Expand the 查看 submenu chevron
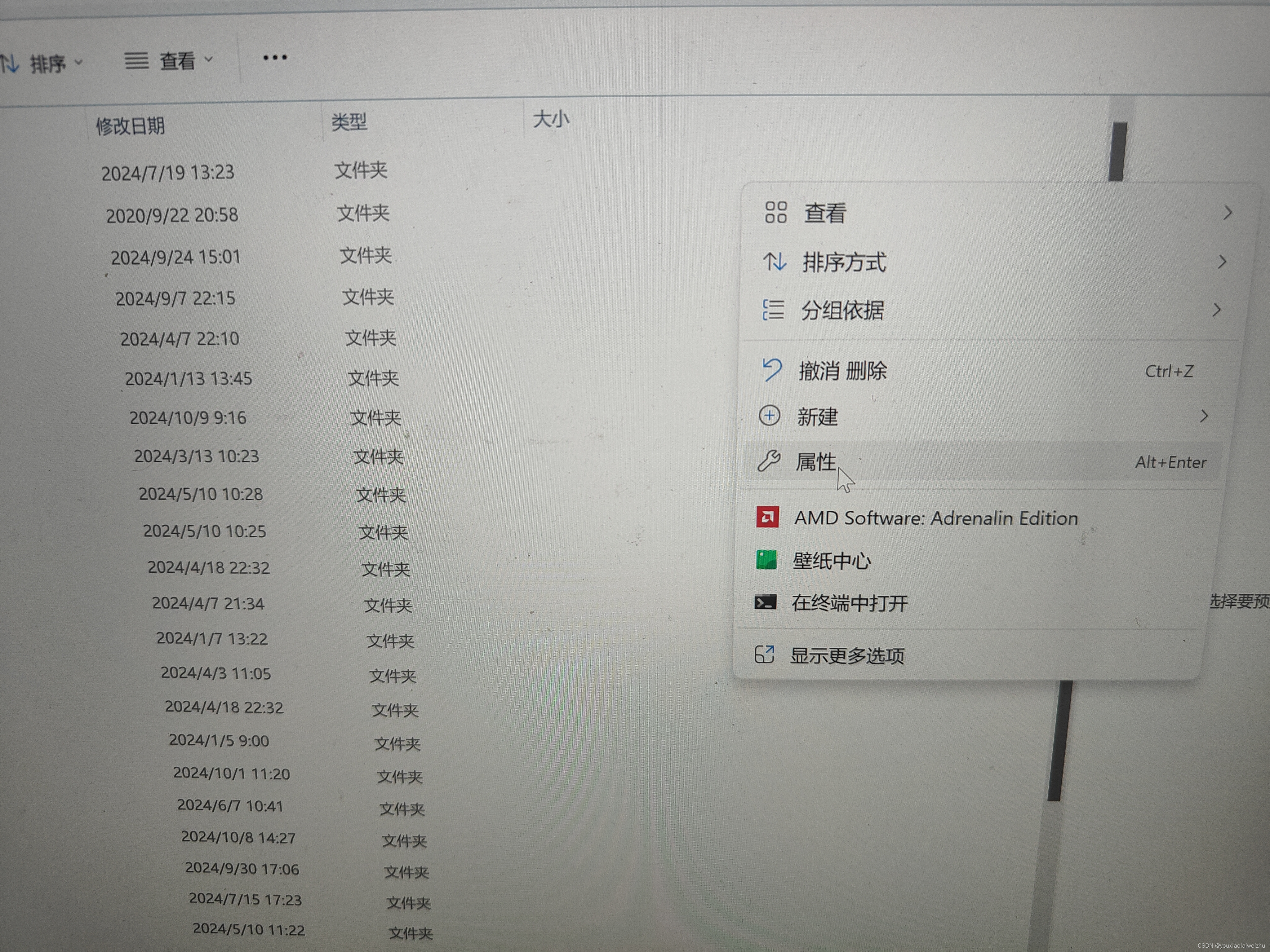The width and height of the screenshot is (1270, 952). pyautogui.click(x=1228, y=213)
